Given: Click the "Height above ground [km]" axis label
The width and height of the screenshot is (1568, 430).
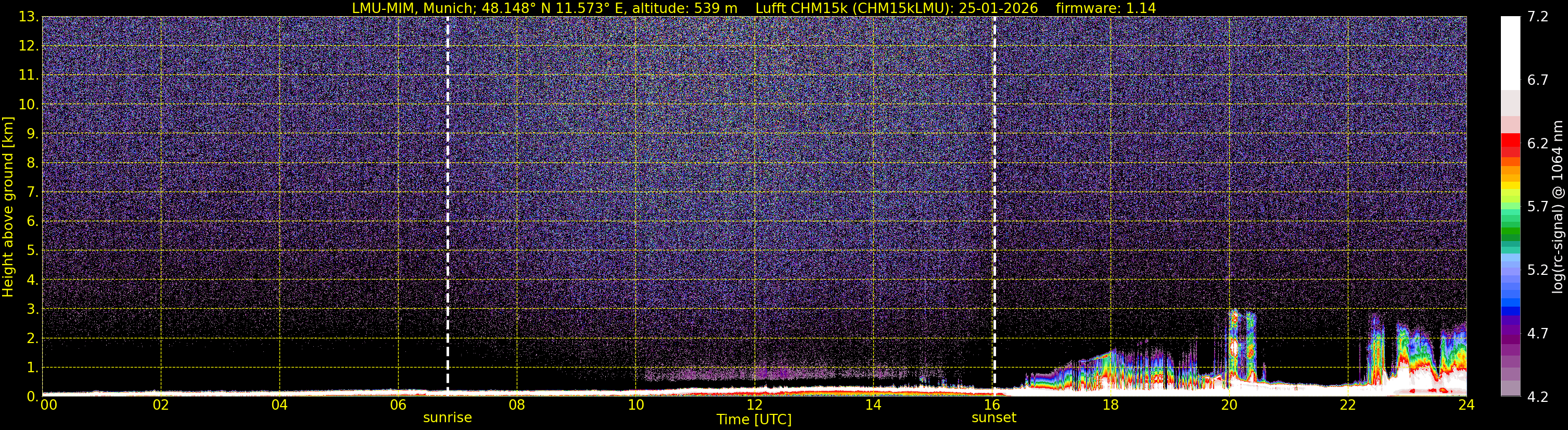Looking at the screenshot, I should tap(8, 207).
